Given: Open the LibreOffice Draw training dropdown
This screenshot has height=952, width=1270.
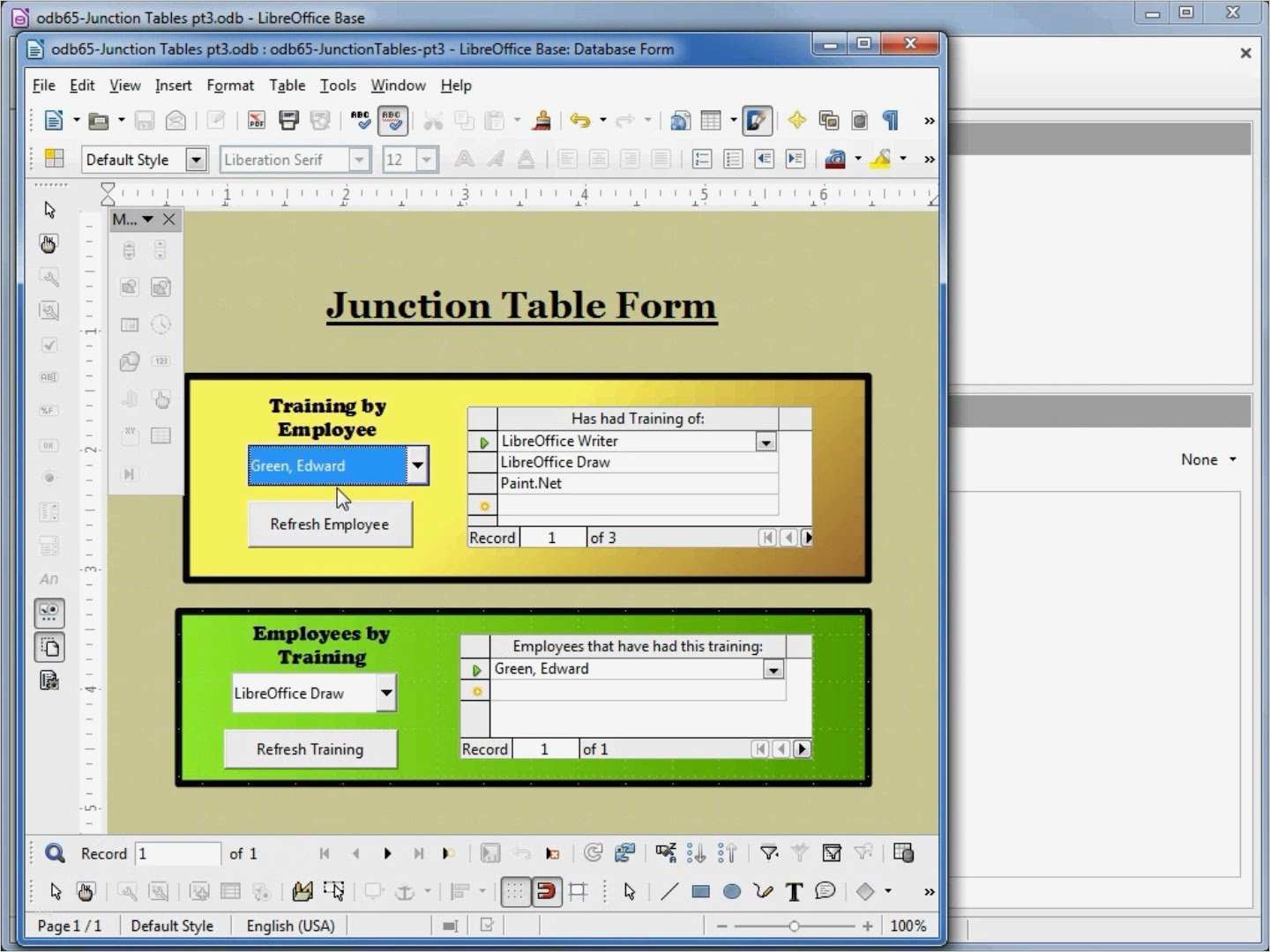Looking at the screenshot, I should click(385, 693).
